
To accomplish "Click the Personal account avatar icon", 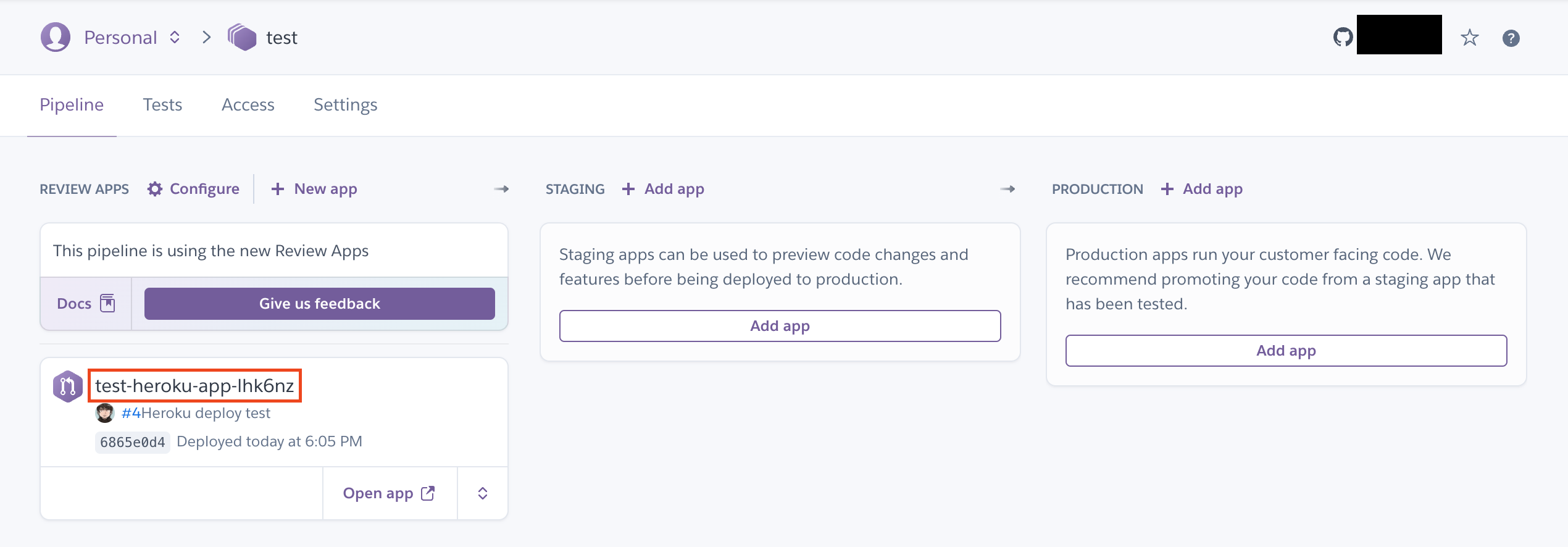I will (x=56, y=37).
